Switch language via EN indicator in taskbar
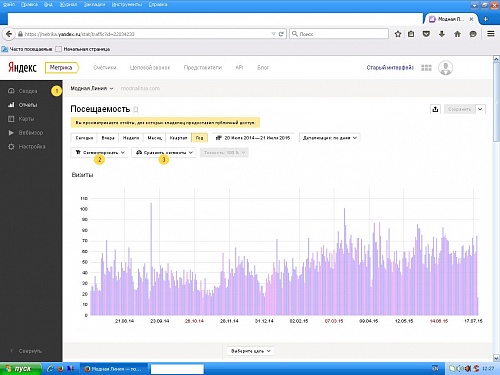500x375 pixels. click(435, 368)
